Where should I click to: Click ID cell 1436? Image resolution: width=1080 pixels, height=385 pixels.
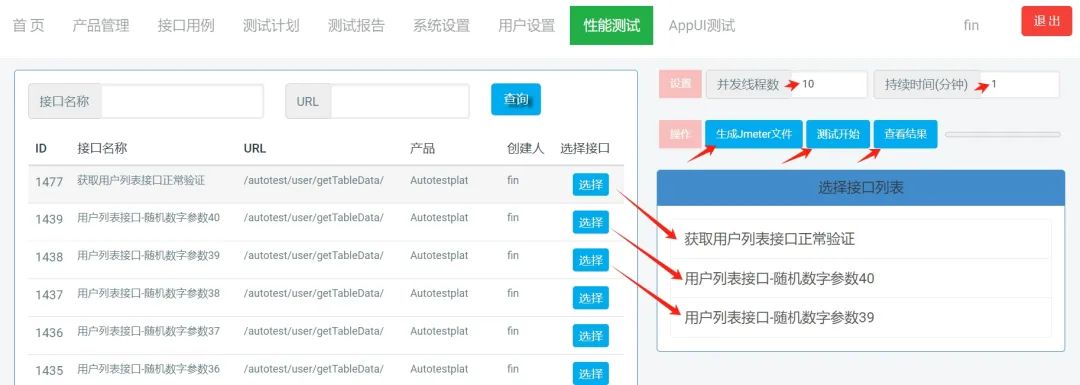[50, 333]
